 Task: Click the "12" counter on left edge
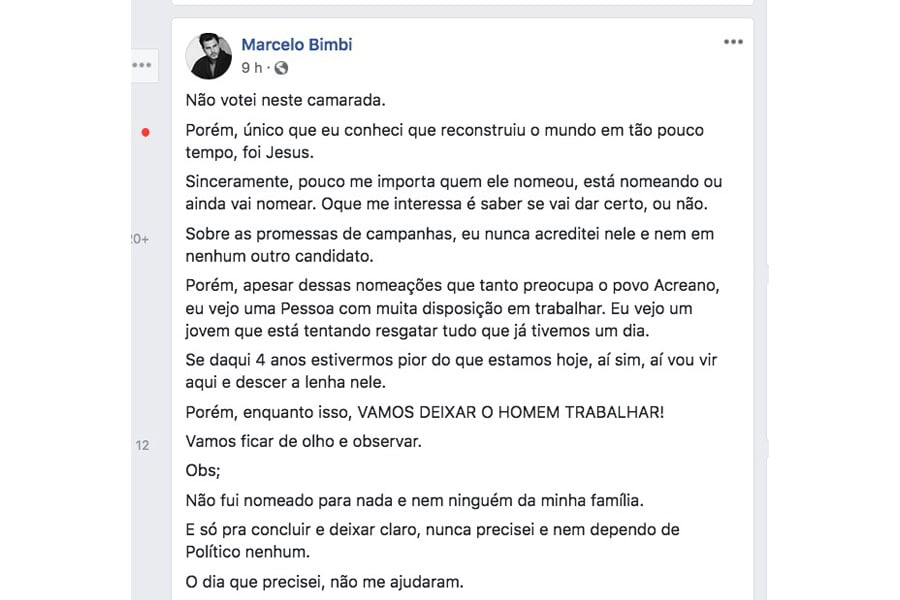point(142,445)
